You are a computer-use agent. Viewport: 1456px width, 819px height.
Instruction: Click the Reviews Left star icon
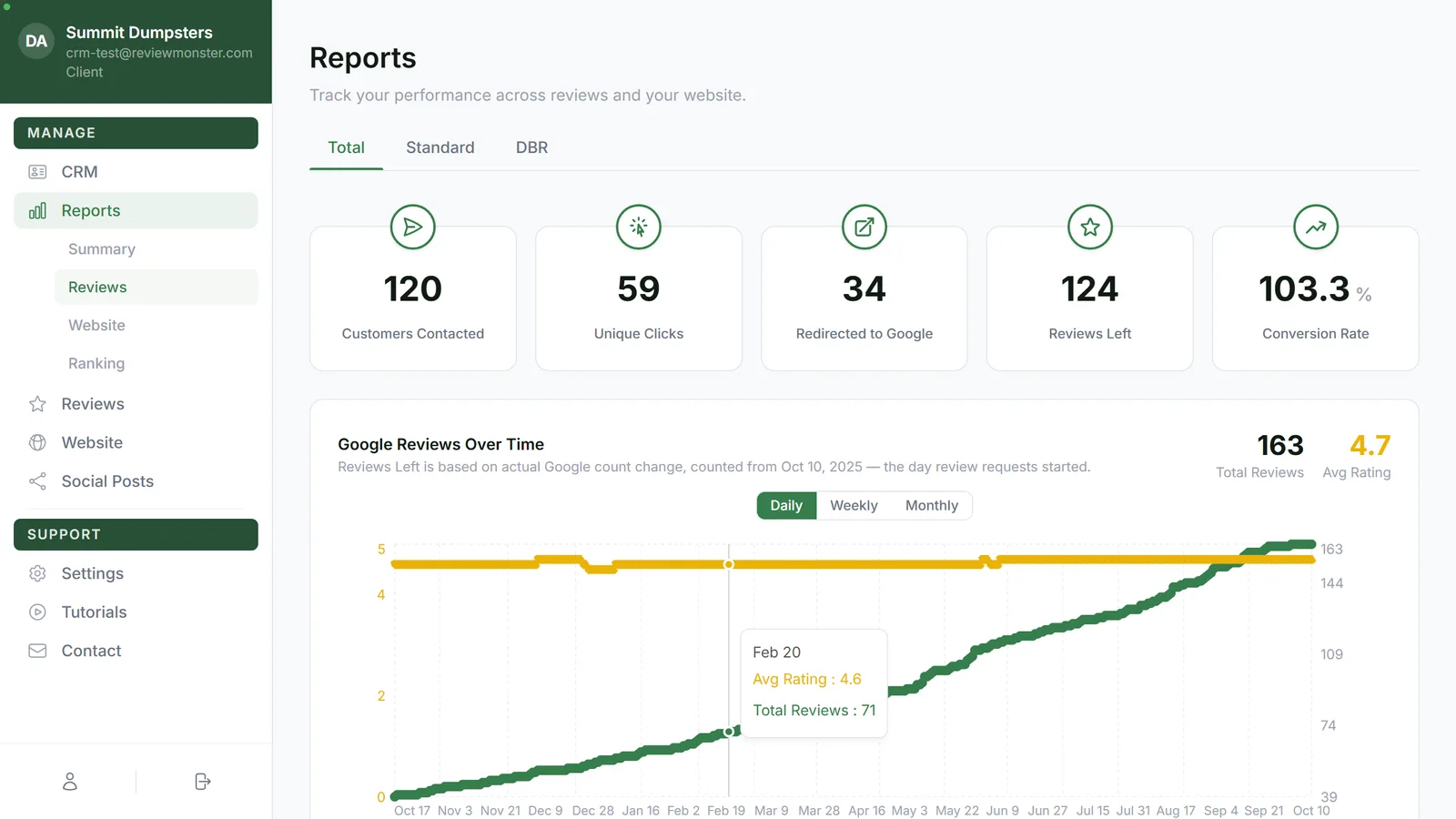[1090, 227]
